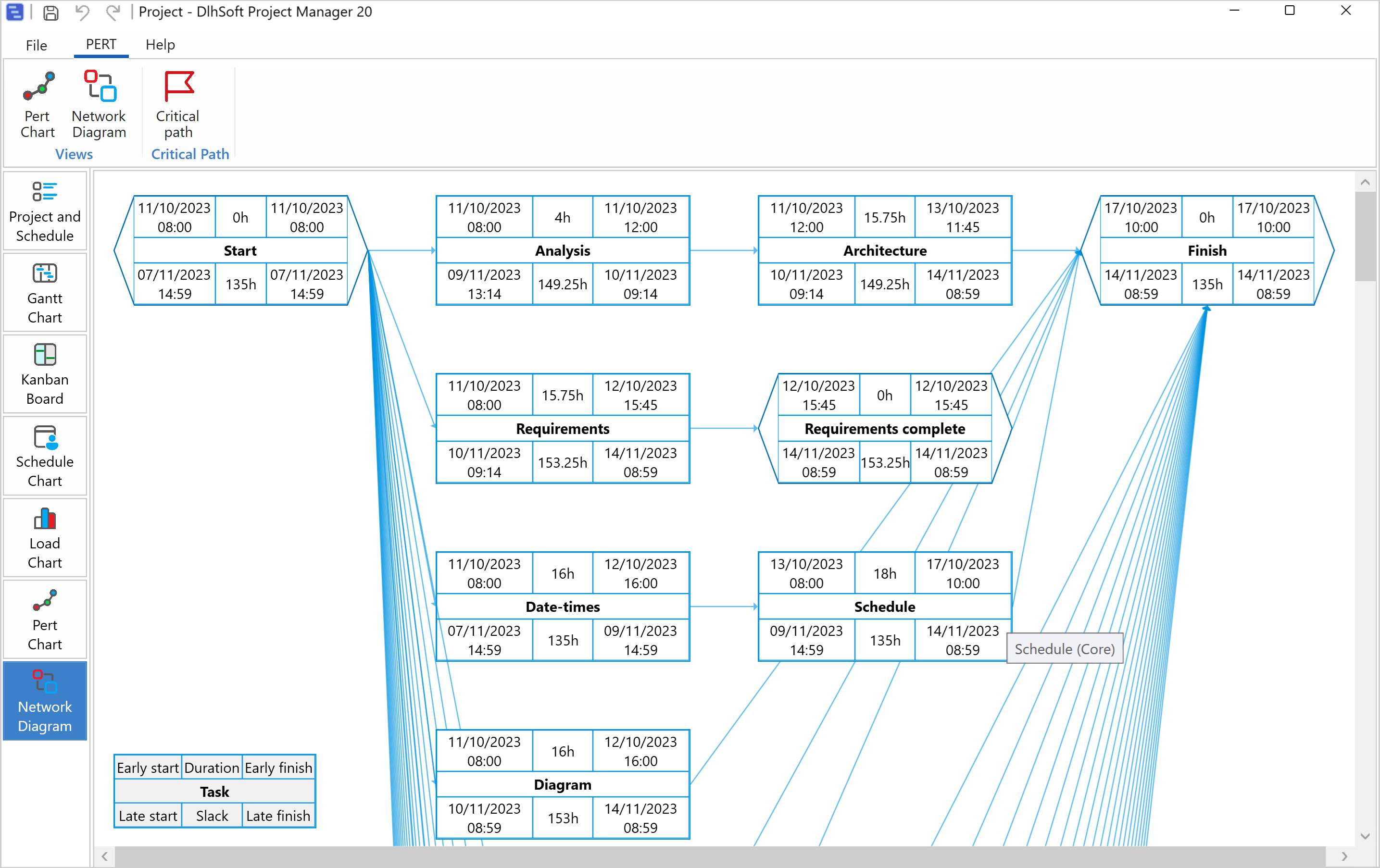Screen dimensions: 1380x868
Task: Toggle Network Diagram selection in sidebar
Action: tap(45, 701)
